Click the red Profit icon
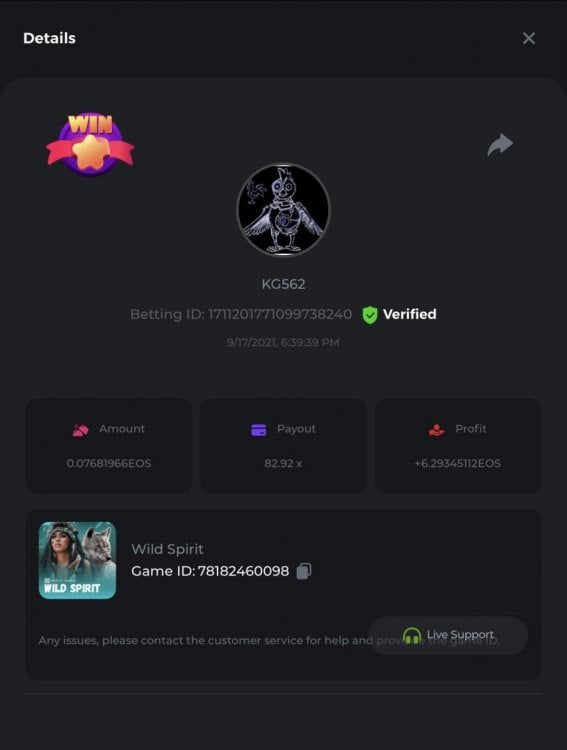Viewport: 567px width, 750px height. point(436,430)
